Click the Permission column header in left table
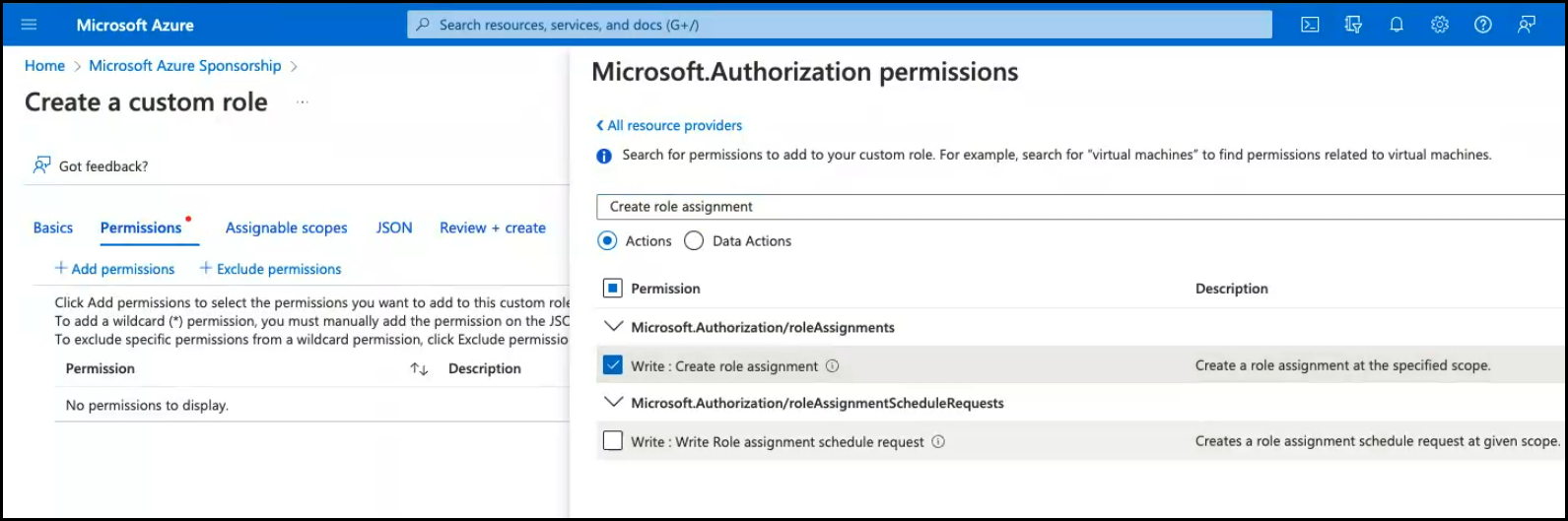This screenshot has height=521, width=1568. 101,369
